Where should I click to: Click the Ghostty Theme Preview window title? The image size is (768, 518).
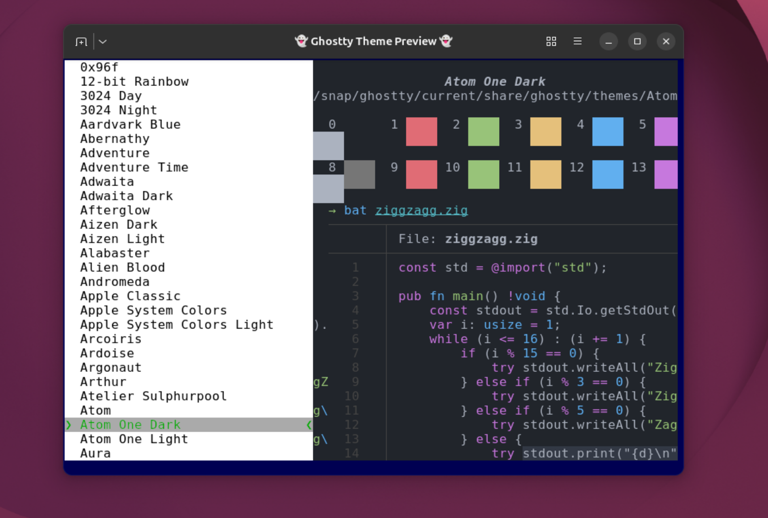(x=373, y=42)
